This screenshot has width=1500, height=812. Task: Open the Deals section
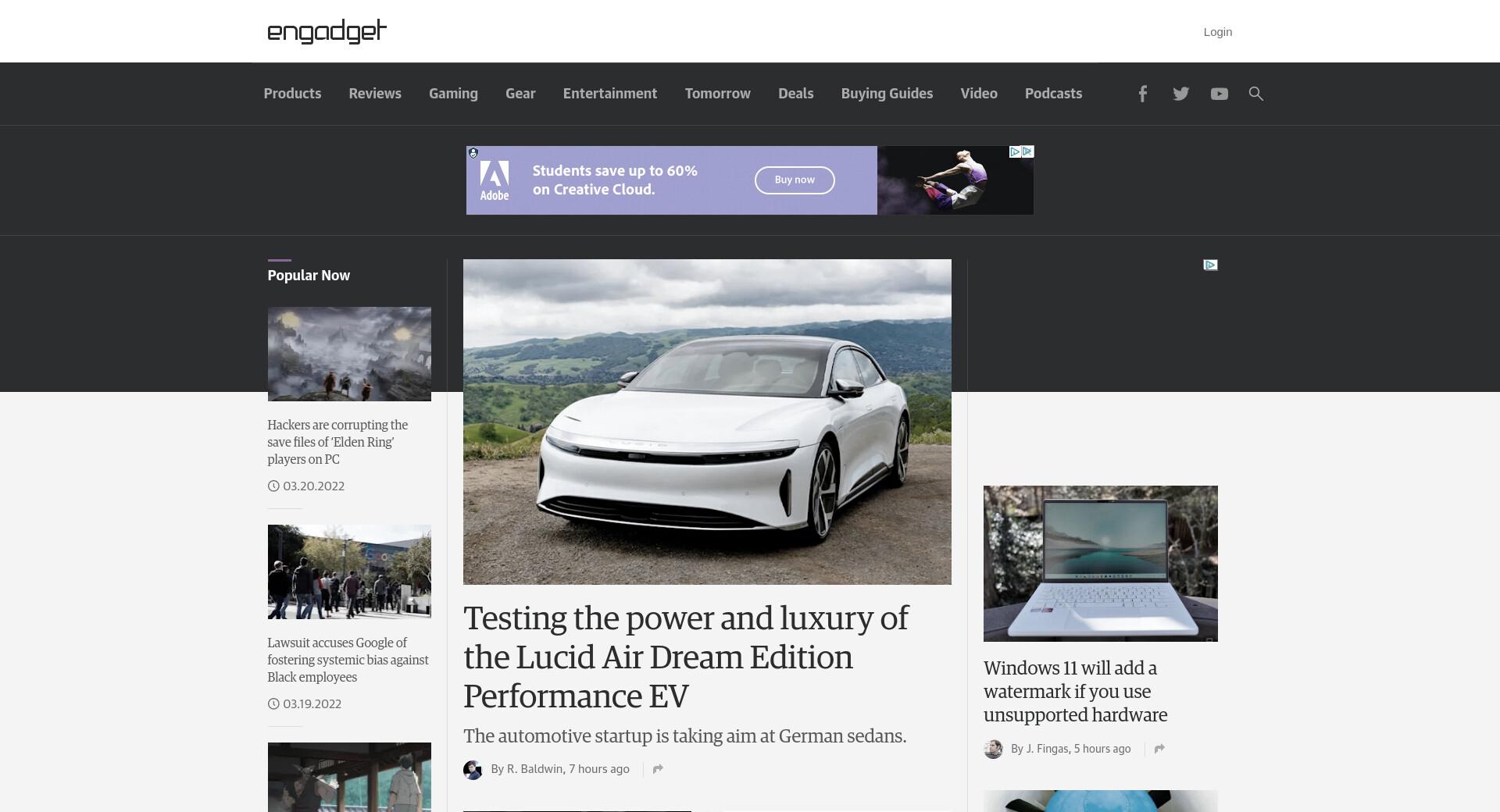click(795, 94)
